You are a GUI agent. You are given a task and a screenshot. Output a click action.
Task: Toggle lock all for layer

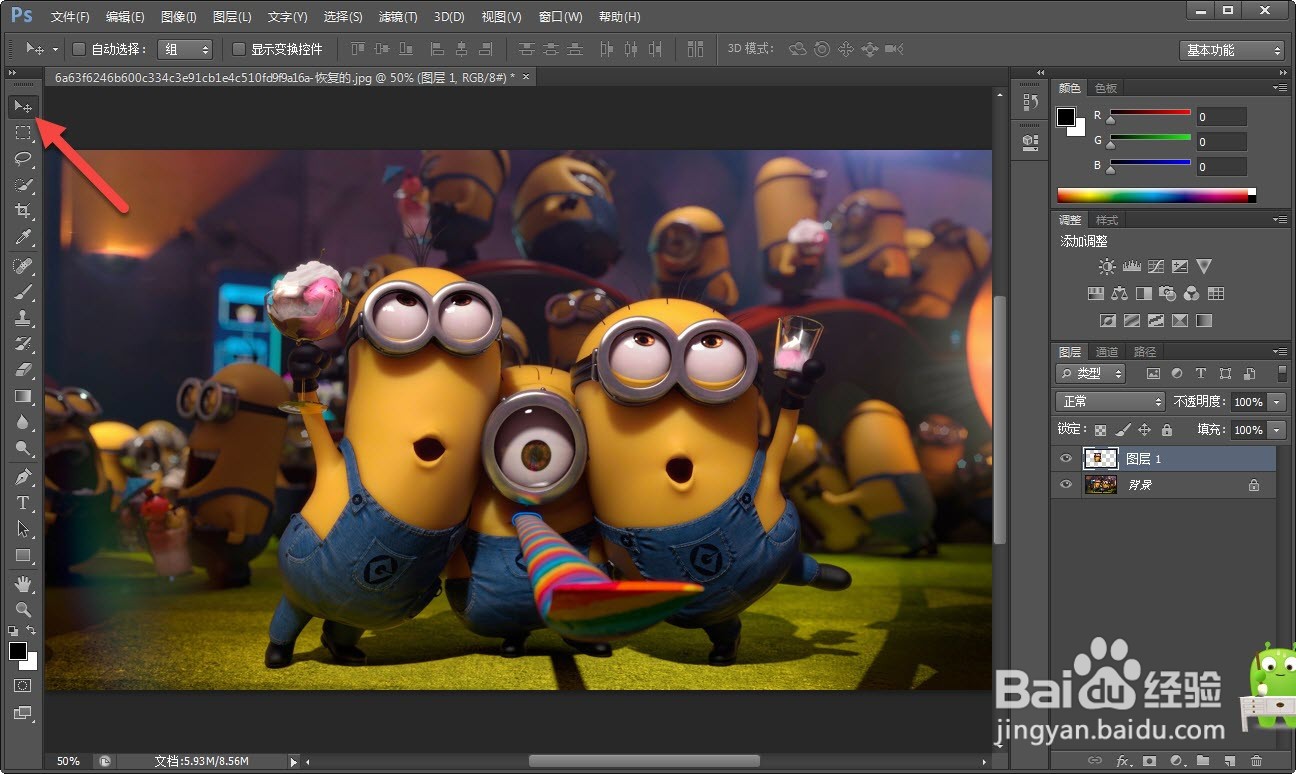tap(1167, 430)
